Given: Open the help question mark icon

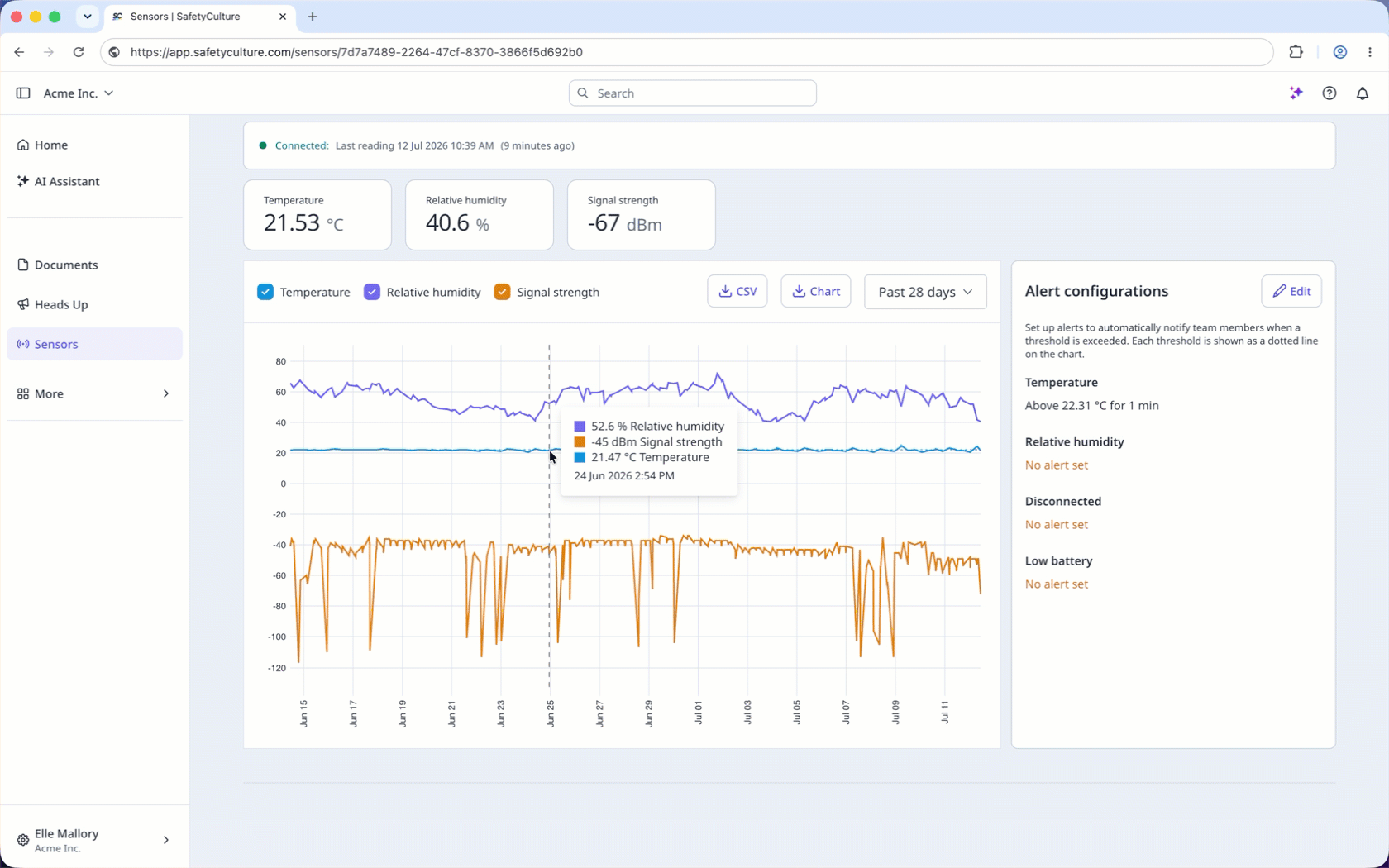Looking at the screenshot, I should tap(1329, 93).
